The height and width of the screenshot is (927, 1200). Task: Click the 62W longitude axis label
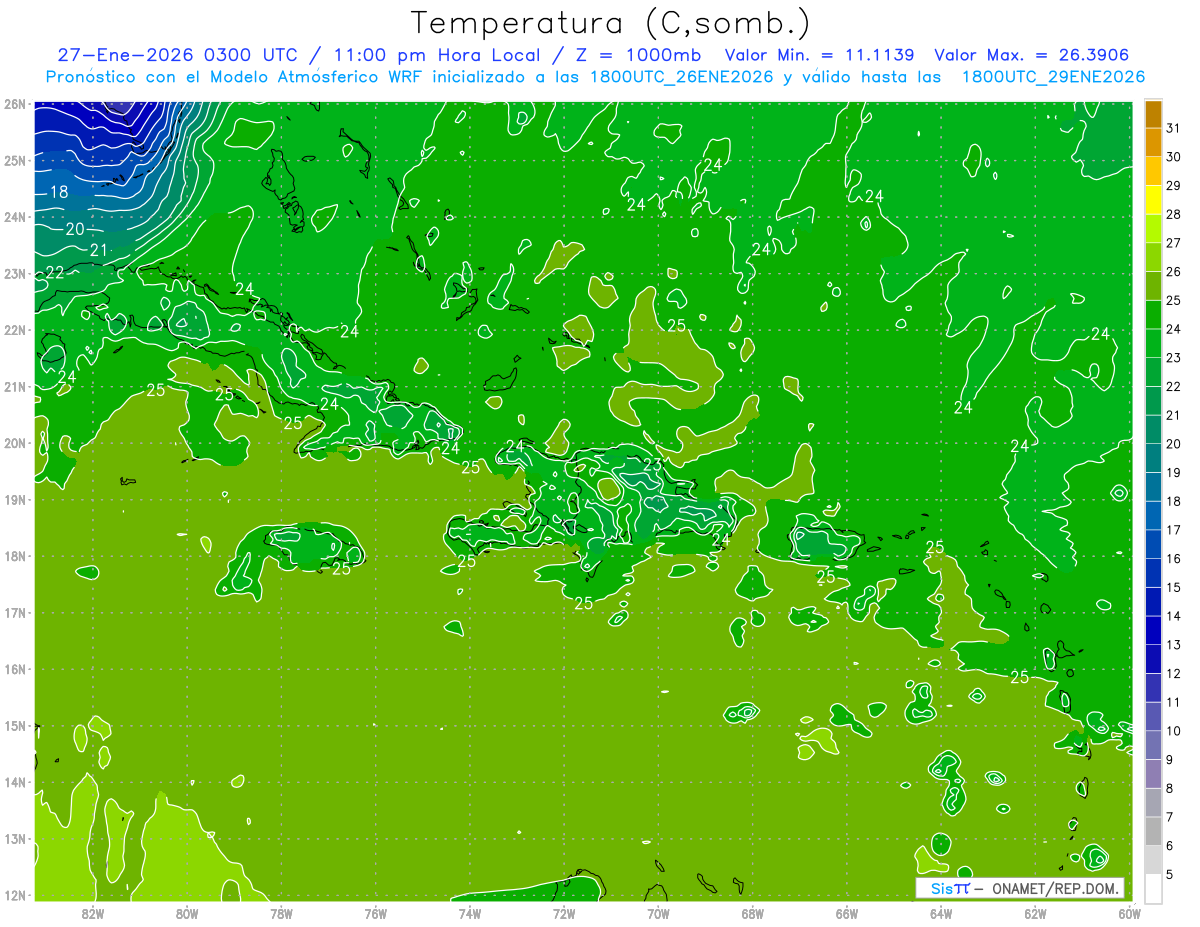tap(1035, 913)
